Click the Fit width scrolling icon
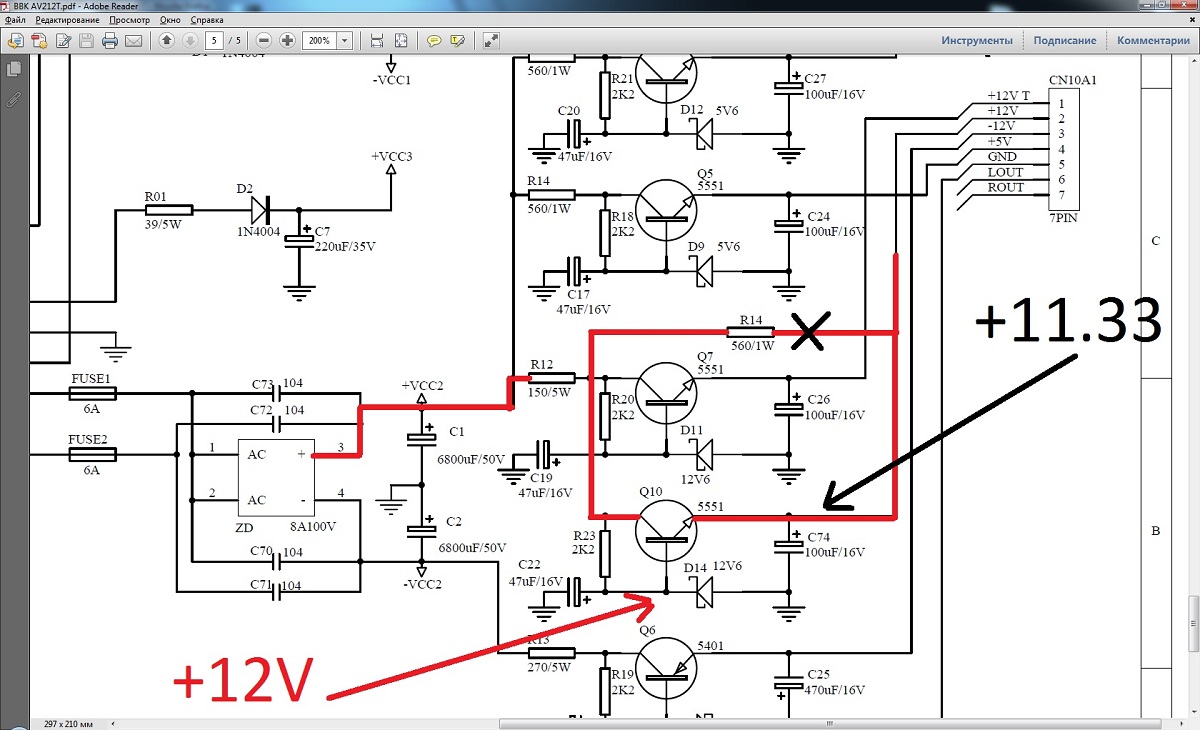 pyautogui.click(x=377, y=41)
